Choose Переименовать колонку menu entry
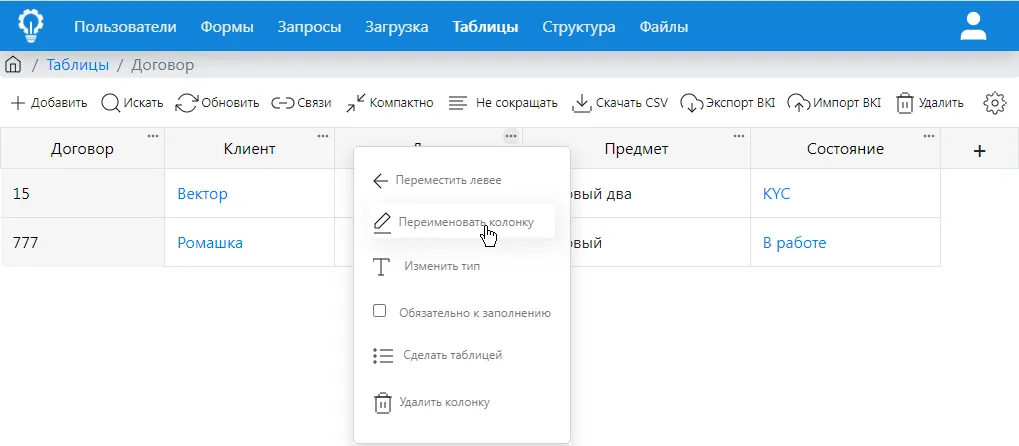 click(x=466, y=222)
